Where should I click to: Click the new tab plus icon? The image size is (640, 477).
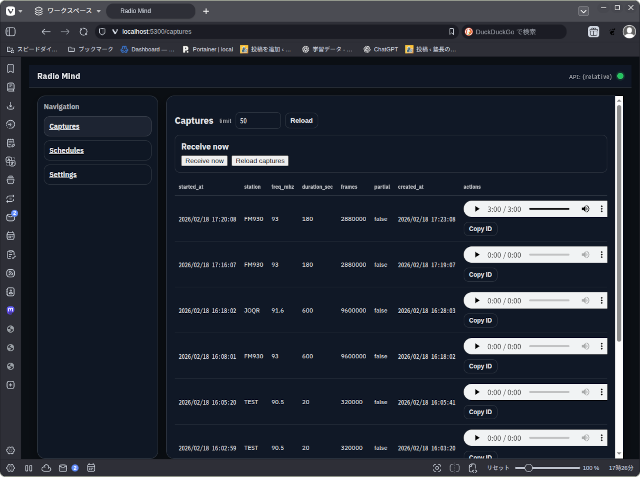[206, 11]
